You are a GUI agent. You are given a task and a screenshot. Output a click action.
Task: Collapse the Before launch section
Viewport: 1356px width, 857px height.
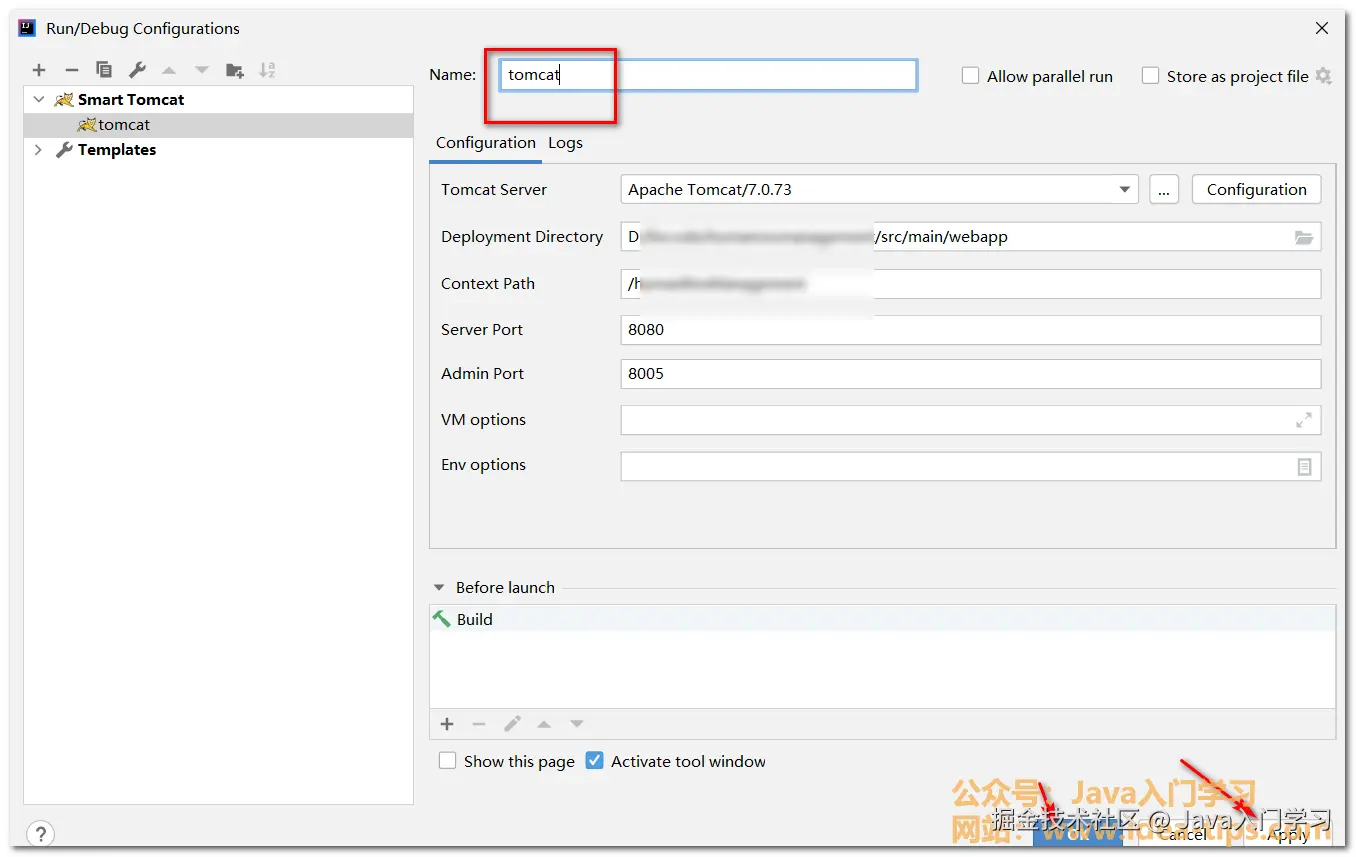pos(439,588)
